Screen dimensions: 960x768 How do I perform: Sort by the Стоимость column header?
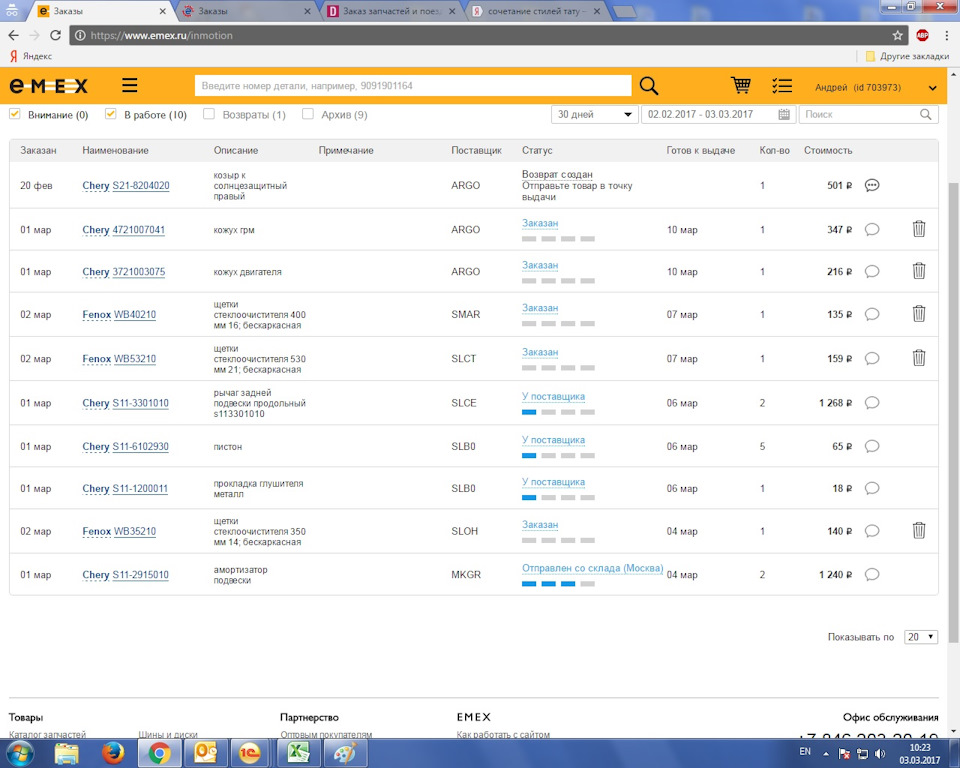tap(828, 150)
